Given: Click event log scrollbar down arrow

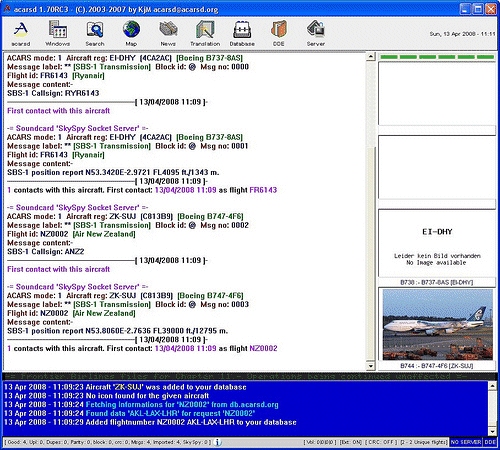Looking at the screenshot, I should click(x=492, y=431).
